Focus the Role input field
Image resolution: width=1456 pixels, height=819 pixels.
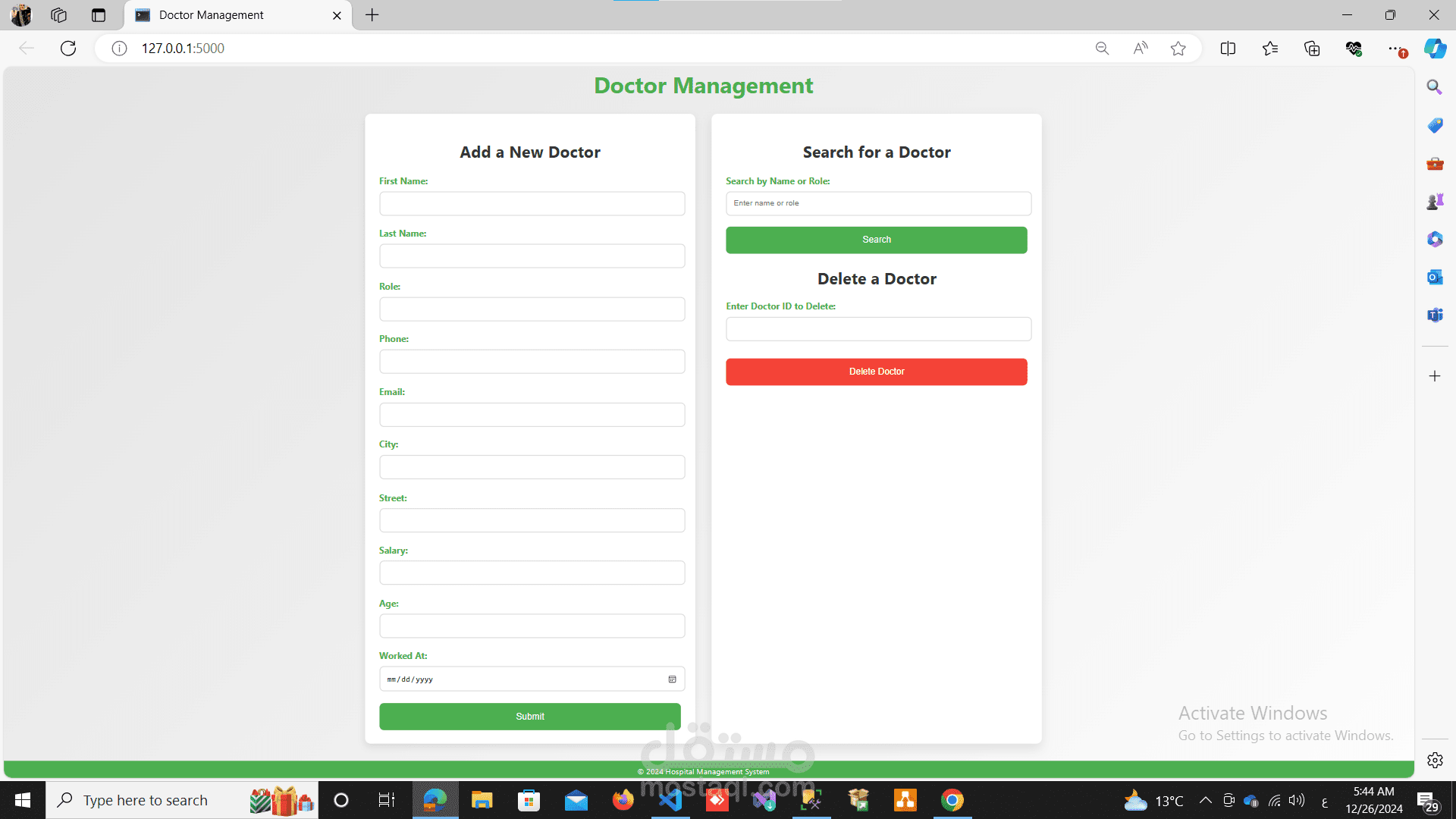point(532,309)
